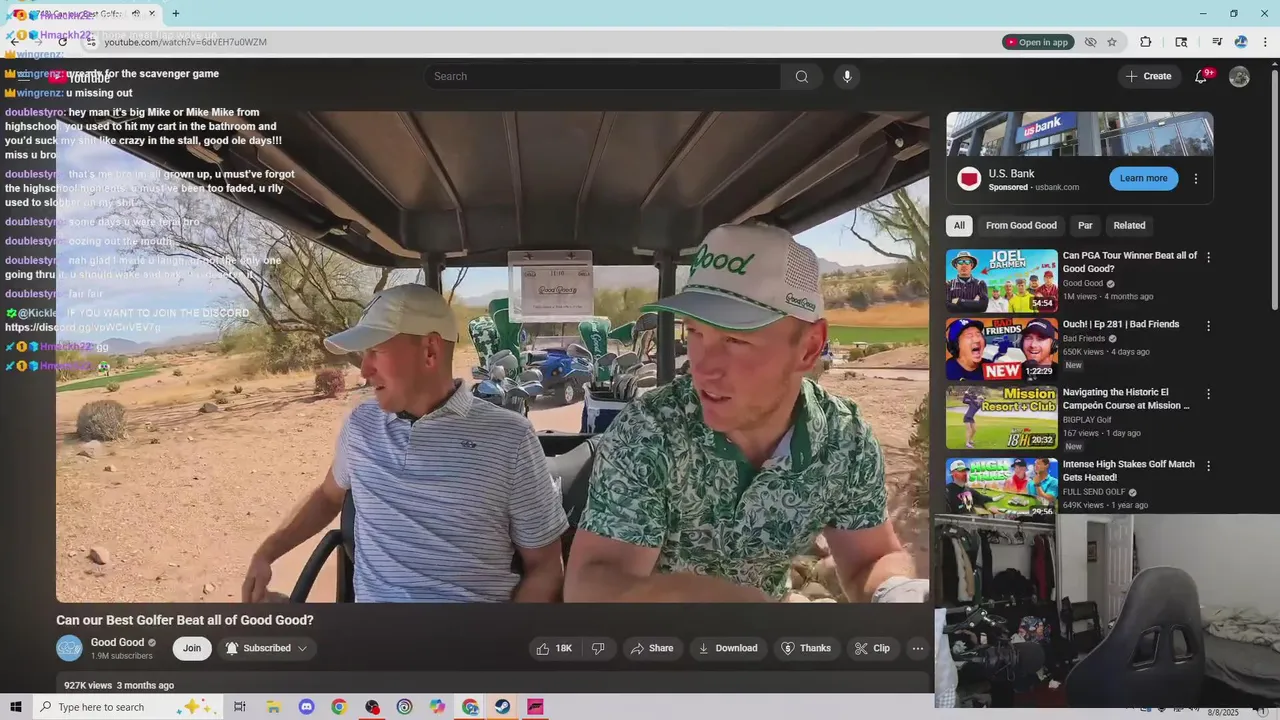Click the Good Good channel avatar
The height and width of the screenshot is (720, 1280).
click(x=69, y=648)
